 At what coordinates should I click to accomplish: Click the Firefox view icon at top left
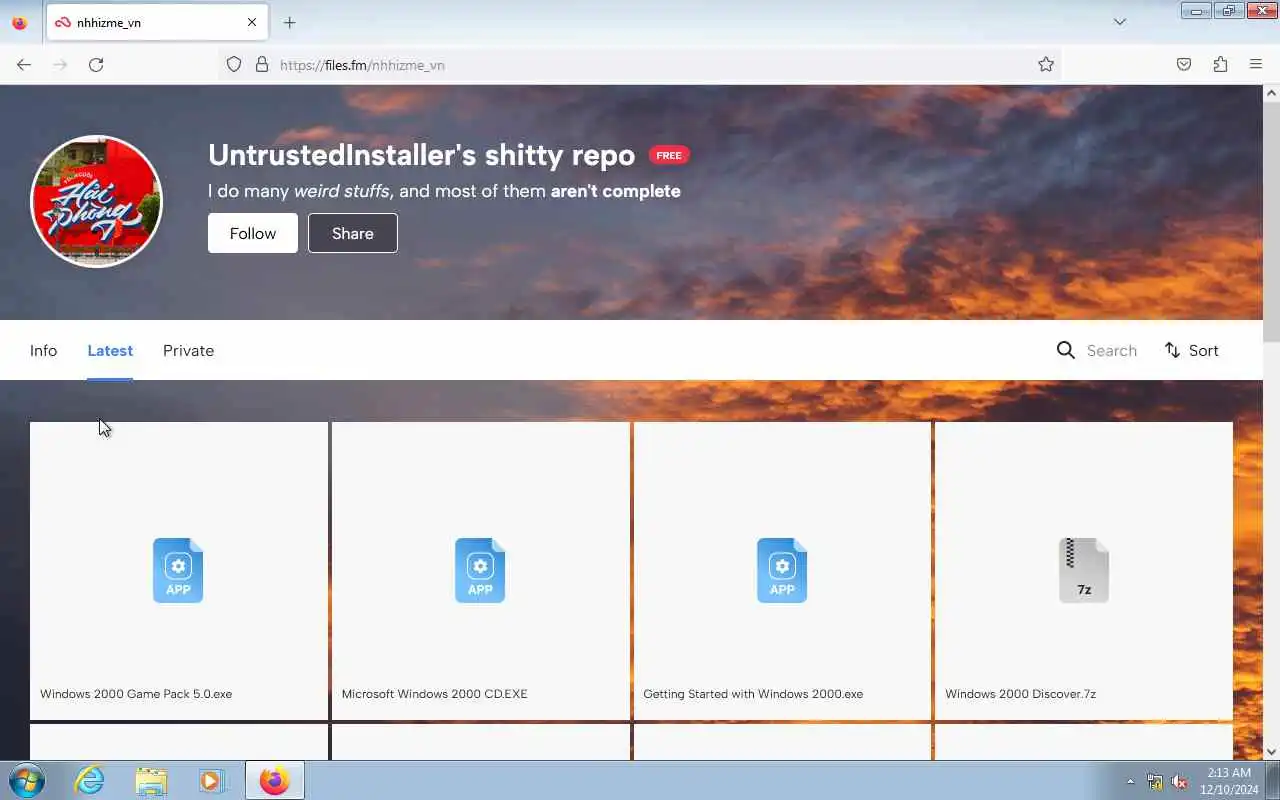click(x=19, y=22)
